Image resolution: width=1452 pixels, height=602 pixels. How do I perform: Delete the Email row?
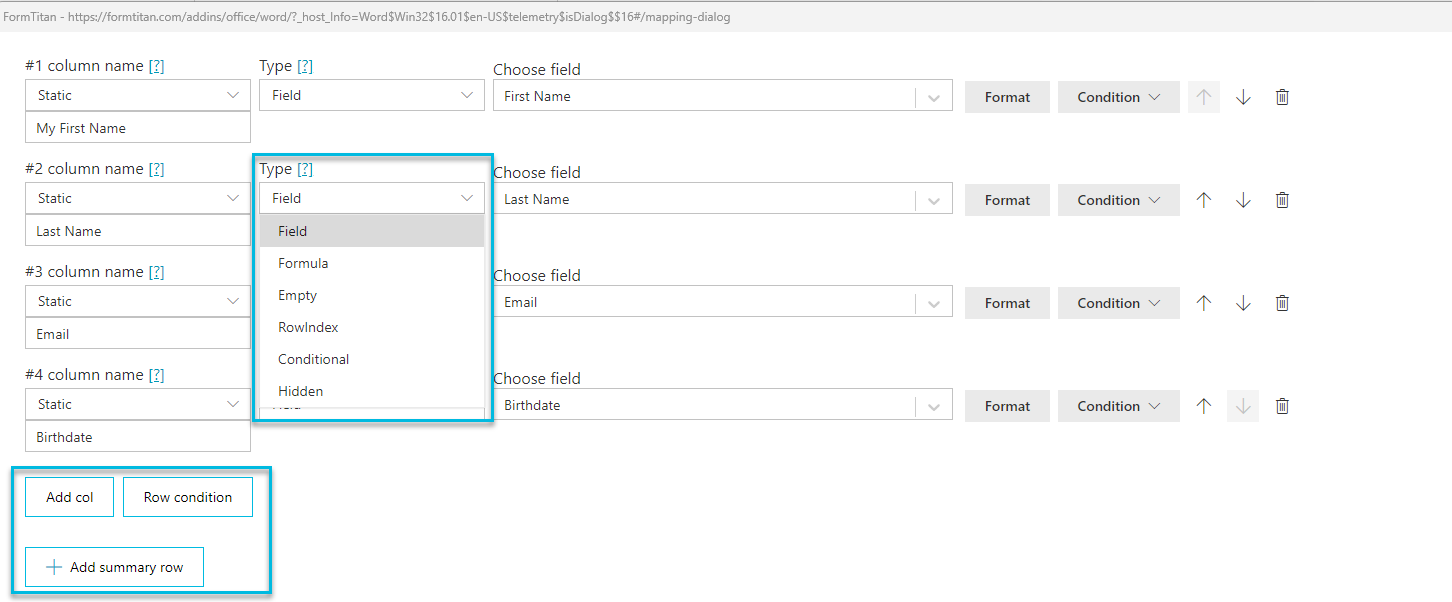[1282, 302]
